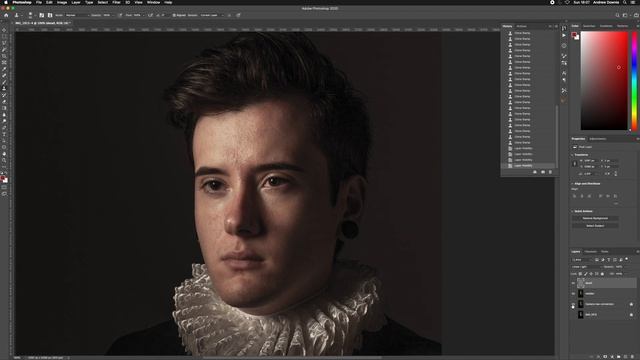
Task: Add a layer mask from Layers panel
Action: (605, 357)
